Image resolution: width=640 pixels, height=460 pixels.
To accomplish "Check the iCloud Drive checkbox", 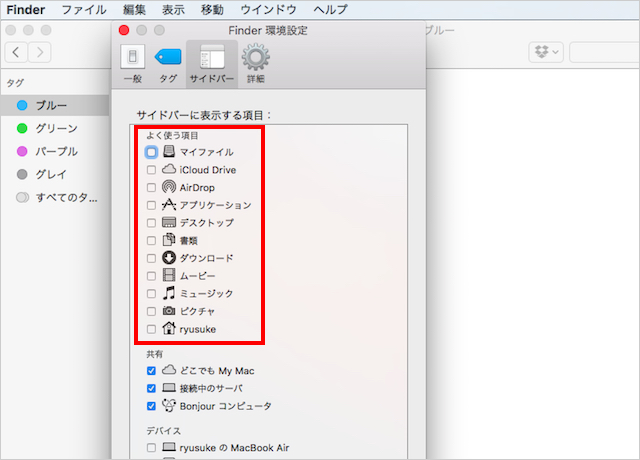I will tap(151, 170).
